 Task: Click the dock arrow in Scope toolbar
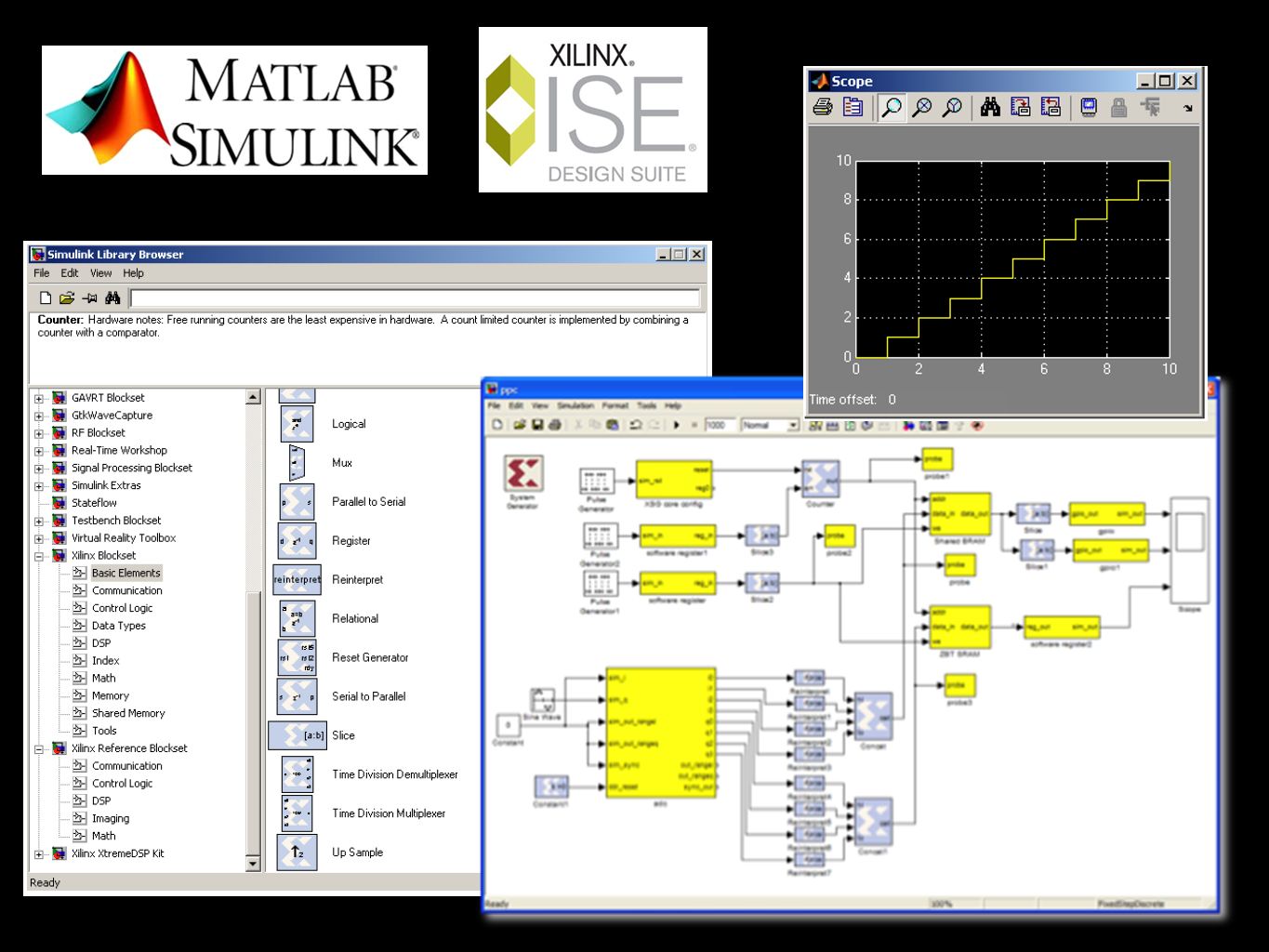coord(1187,109)
